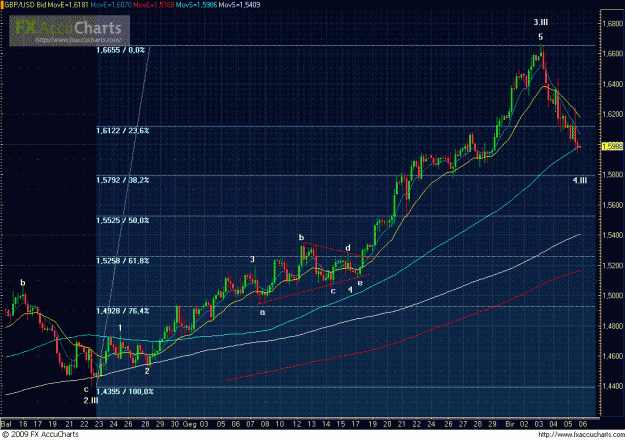
Task: Select the "1,6600" price axis value
Action: [x=613, y=54]
